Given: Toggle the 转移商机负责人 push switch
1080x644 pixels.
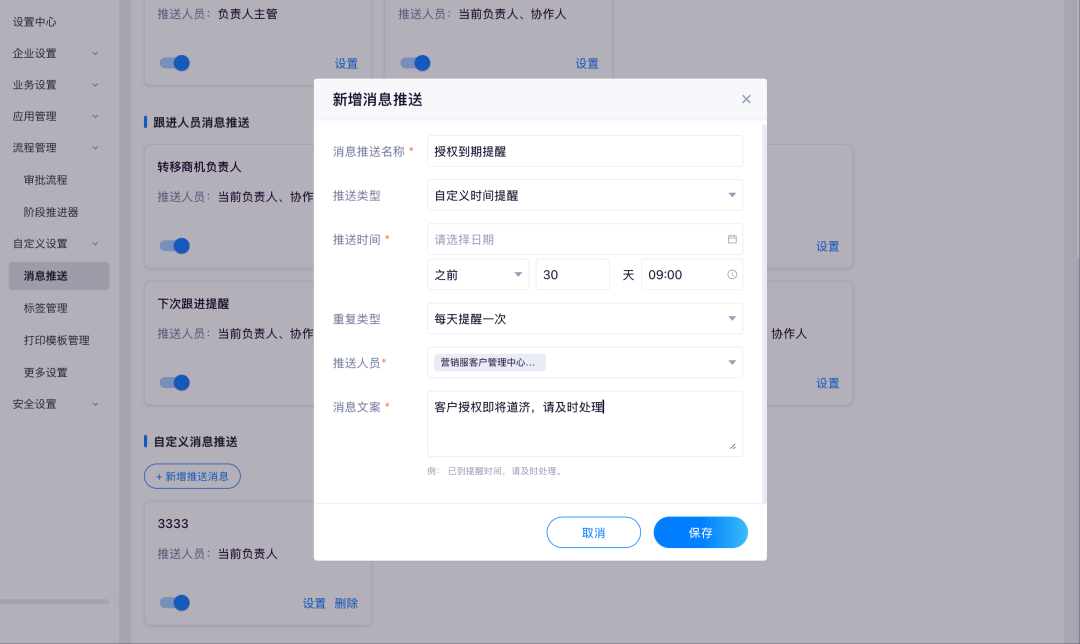Looking at the screenshot, I should [x=174, y=245].
